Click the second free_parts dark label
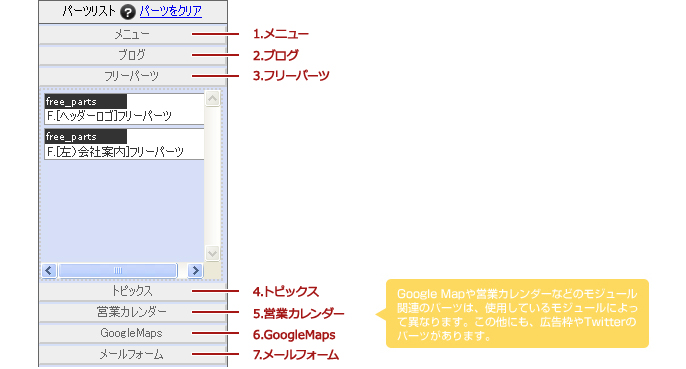 [86, 137]
